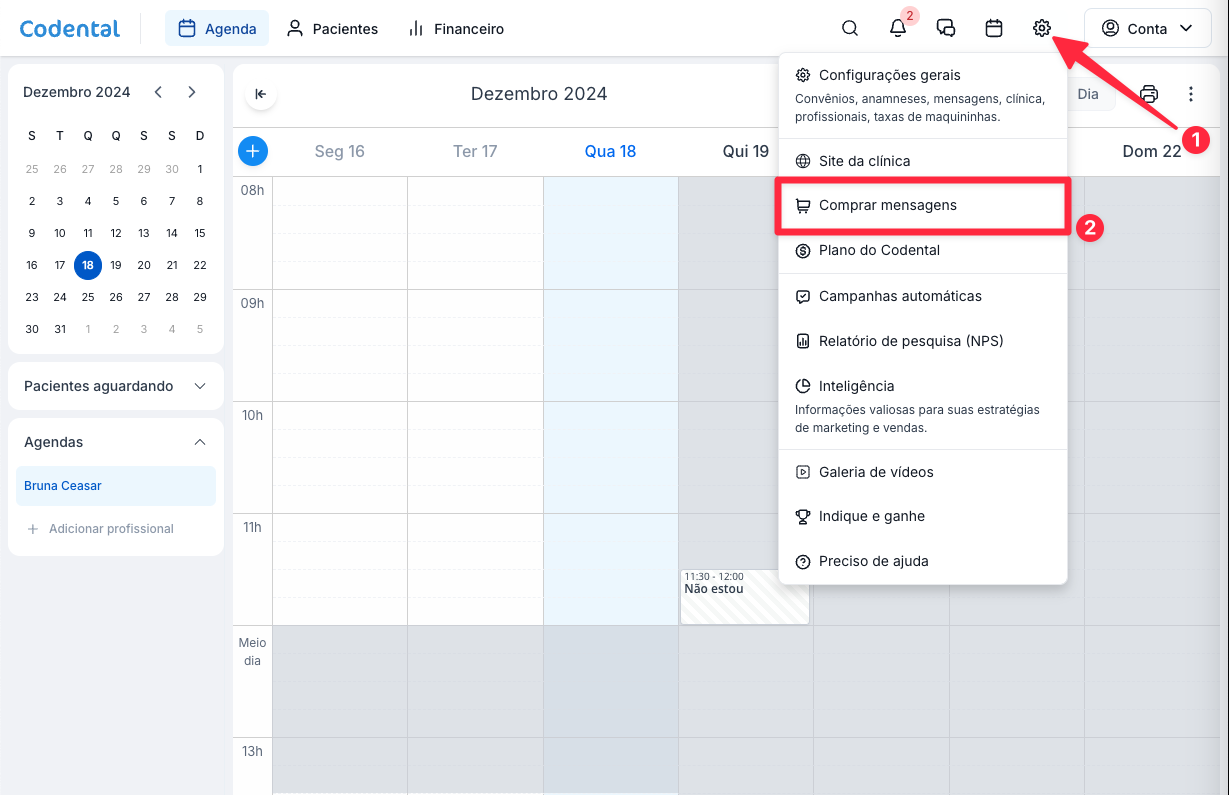
Task: Open the three-dot more options menu
Action: (x=1191, y=94)
